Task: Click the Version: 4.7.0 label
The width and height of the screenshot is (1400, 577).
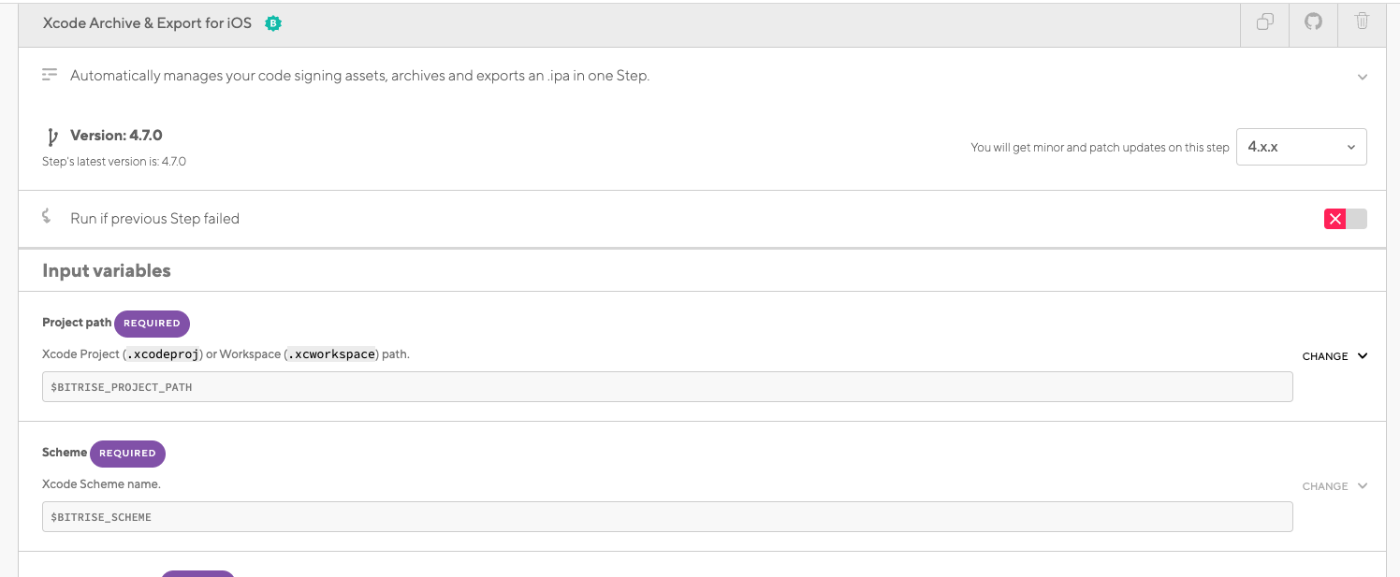Action: [x=116, y=136]
